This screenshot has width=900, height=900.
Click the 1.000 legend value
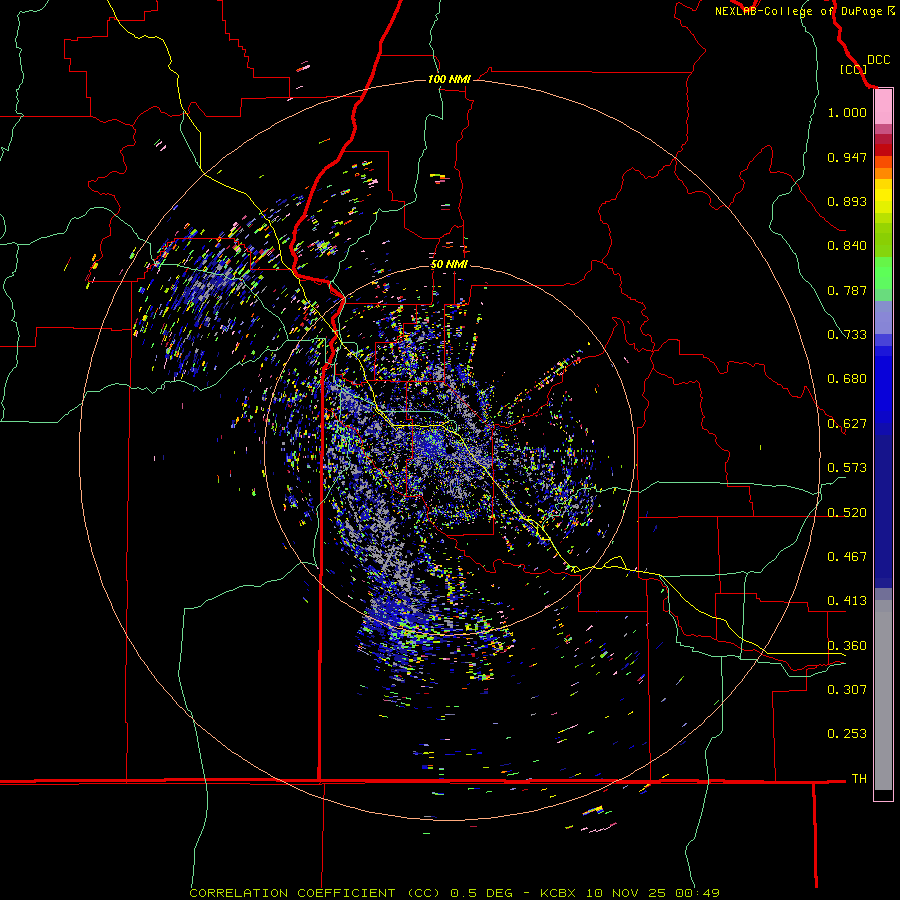click(x=847, y=112)
